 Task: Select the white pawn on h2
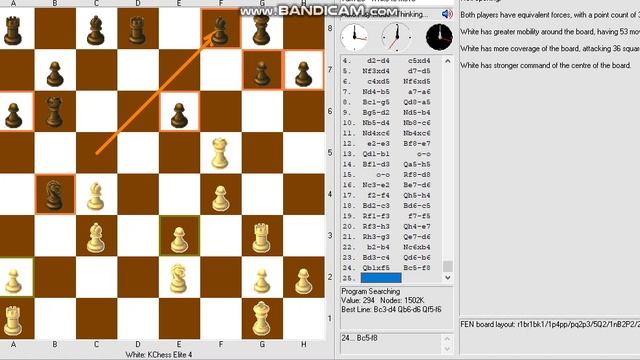click(x=303, y=281)
